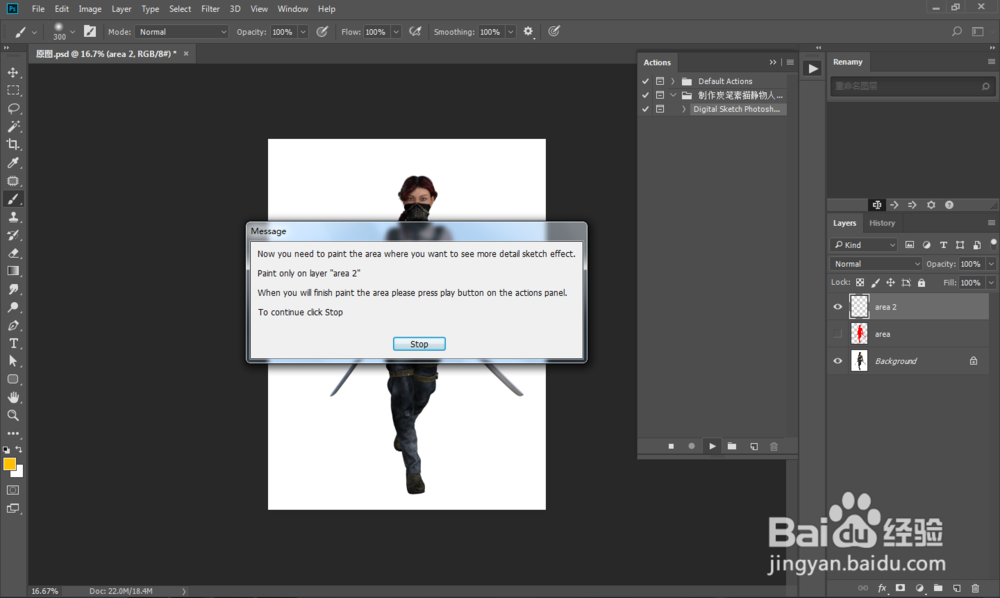Click Stop recording icon in Actions panel
This screenshot has width=1000, height=598.
point(671,446)
